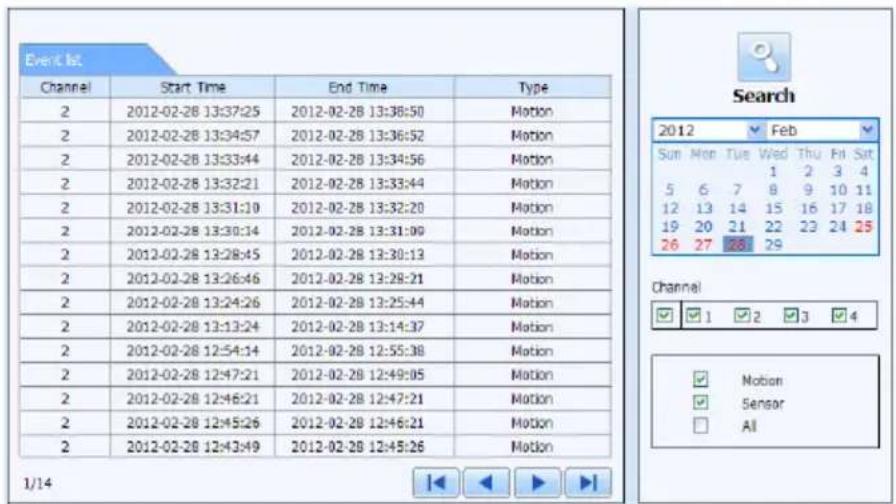
Task: Select calendar day 20
Action: [703, 226]
